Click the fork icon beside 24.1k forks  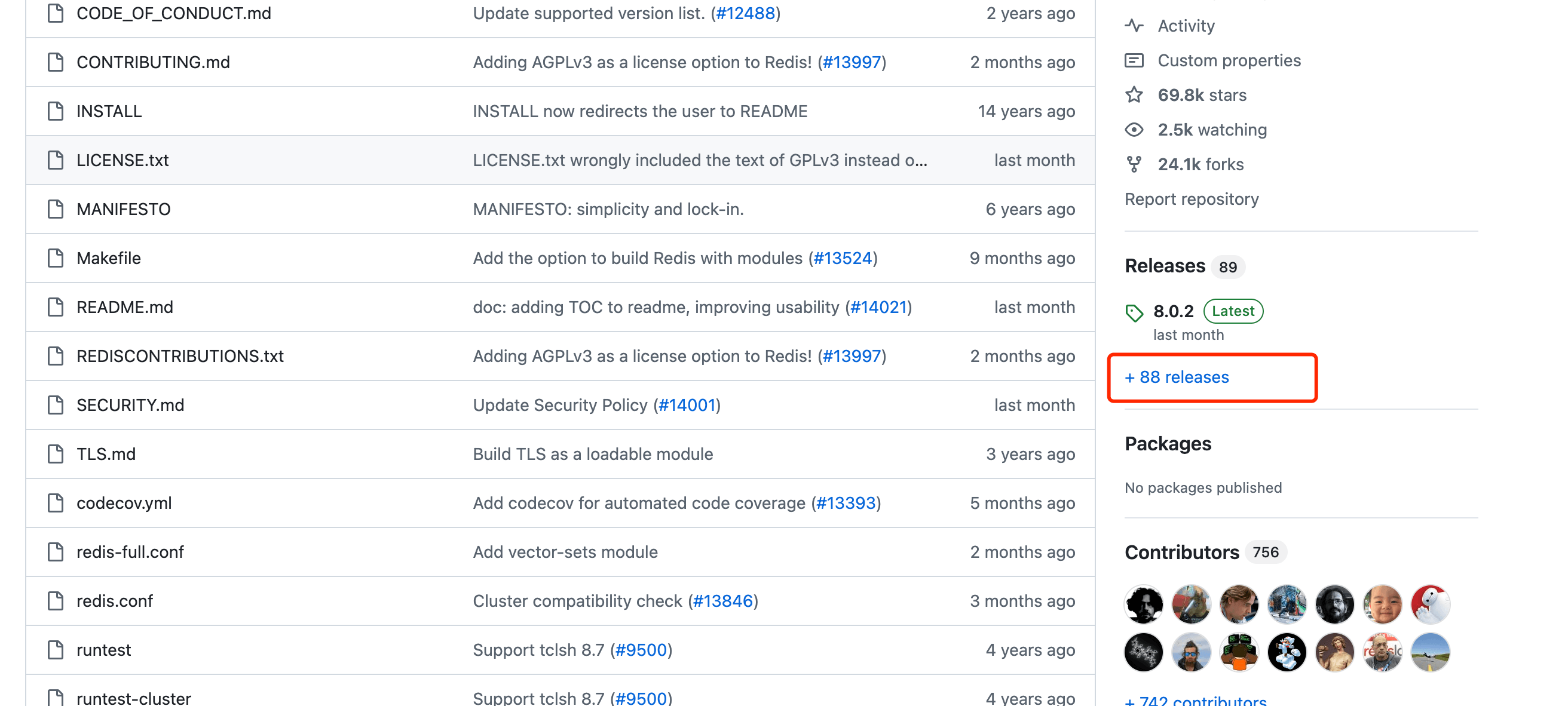coord(1134,164)
